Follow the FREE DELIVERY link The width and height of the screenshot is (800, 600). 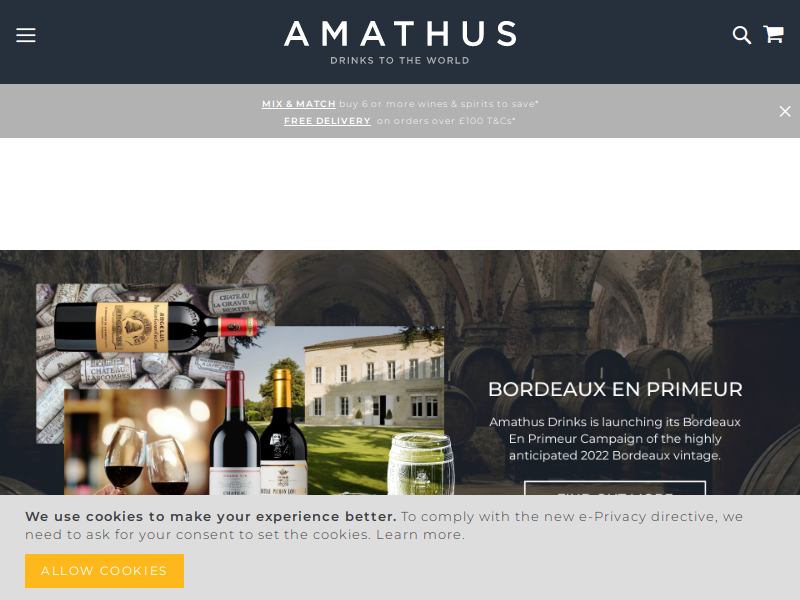pos(327,121)
